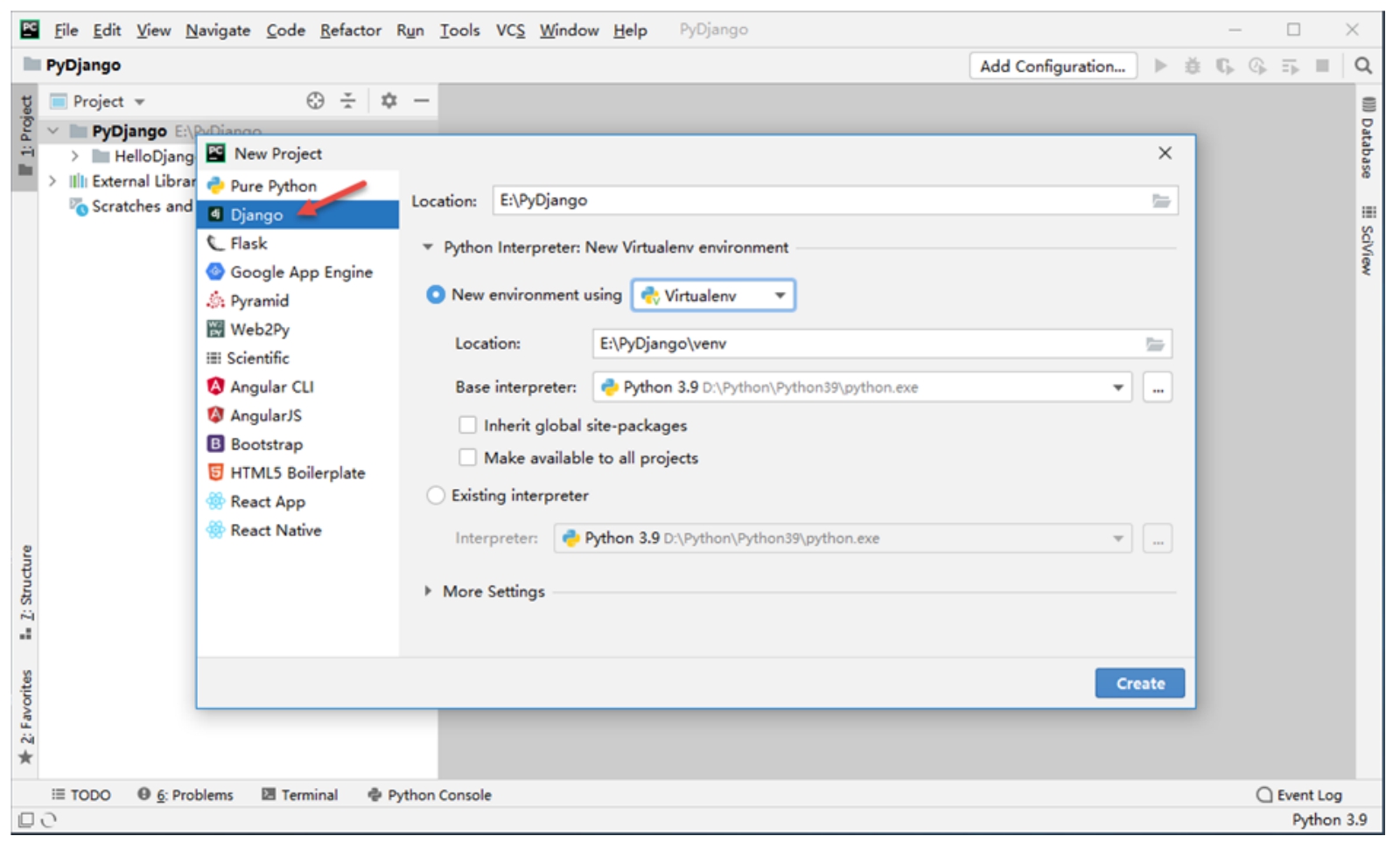1400x850 pixels.
Task: Open 2: Favorites side tab
Action: (x=25, y=717)
